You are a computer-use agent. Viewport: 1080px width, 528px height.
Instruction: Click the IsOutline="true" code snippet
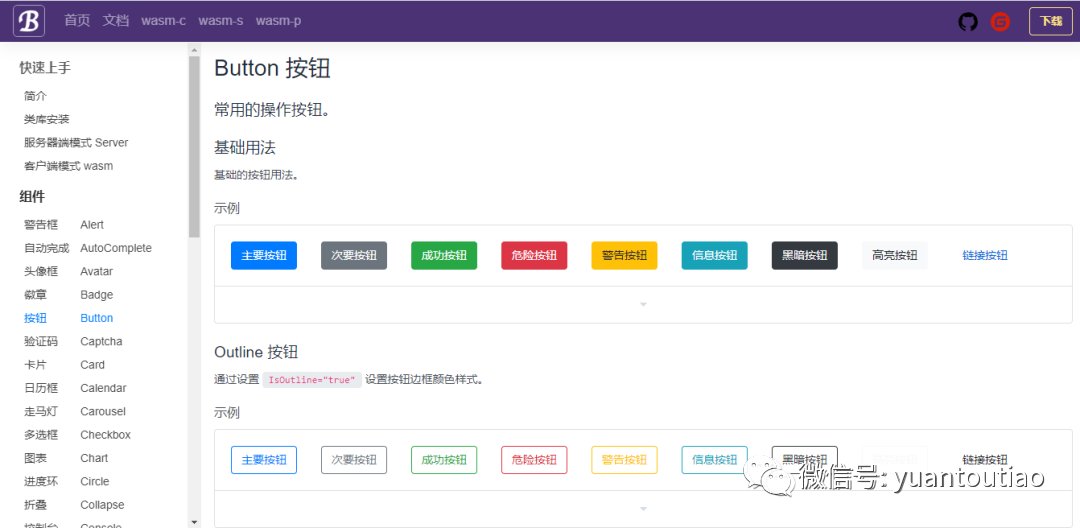pyautogui.click(x=312, y=380)
